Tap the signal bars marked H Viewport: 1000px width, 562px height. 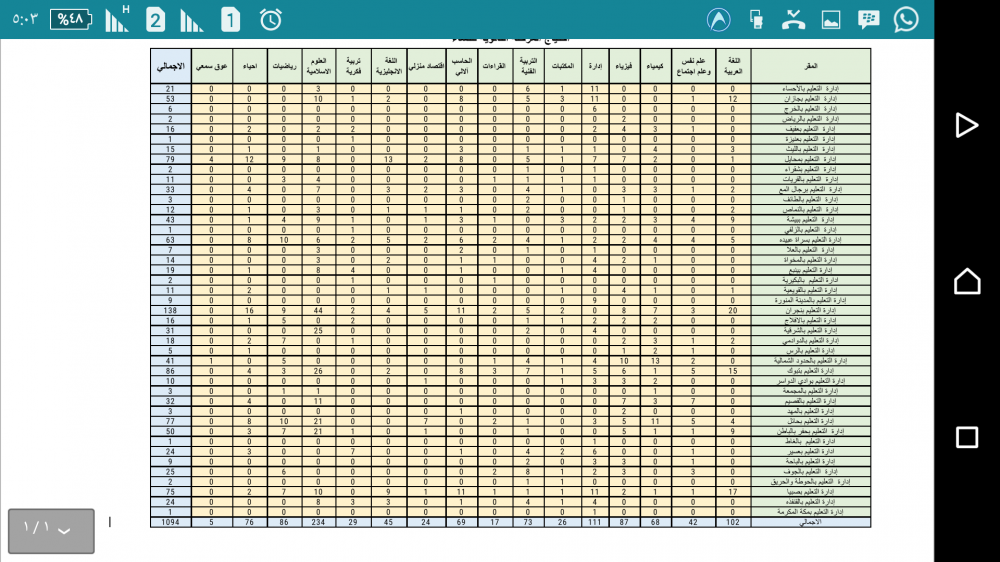[x=117, y=19]
